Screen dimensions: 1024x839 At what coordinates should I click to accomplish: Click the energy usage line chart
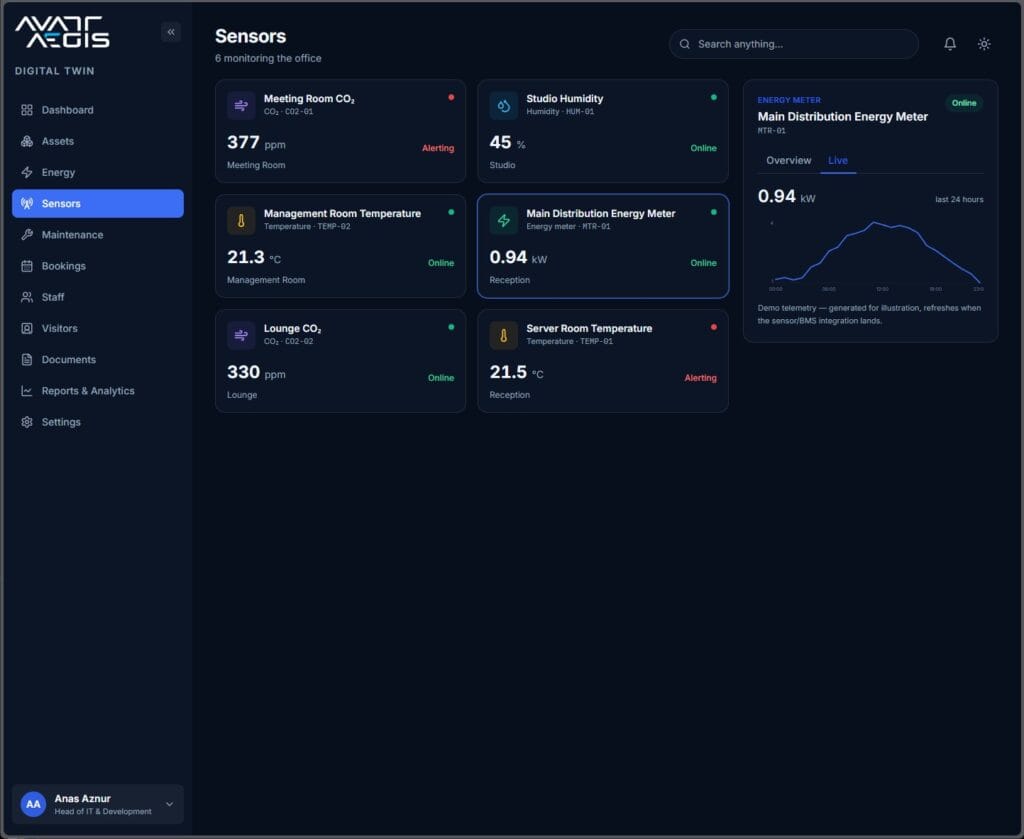[x=876, y=255]
